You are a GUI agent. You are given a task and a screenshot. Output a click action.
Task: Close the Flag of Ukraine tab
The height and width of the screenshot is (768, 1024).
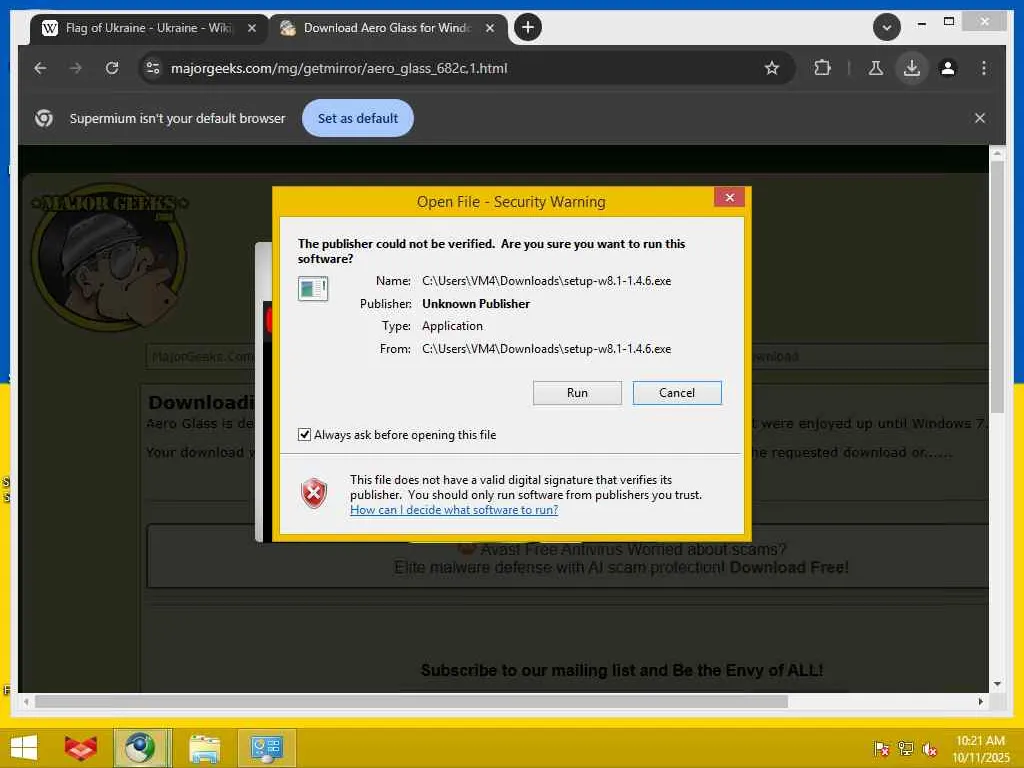pos(252,28)
